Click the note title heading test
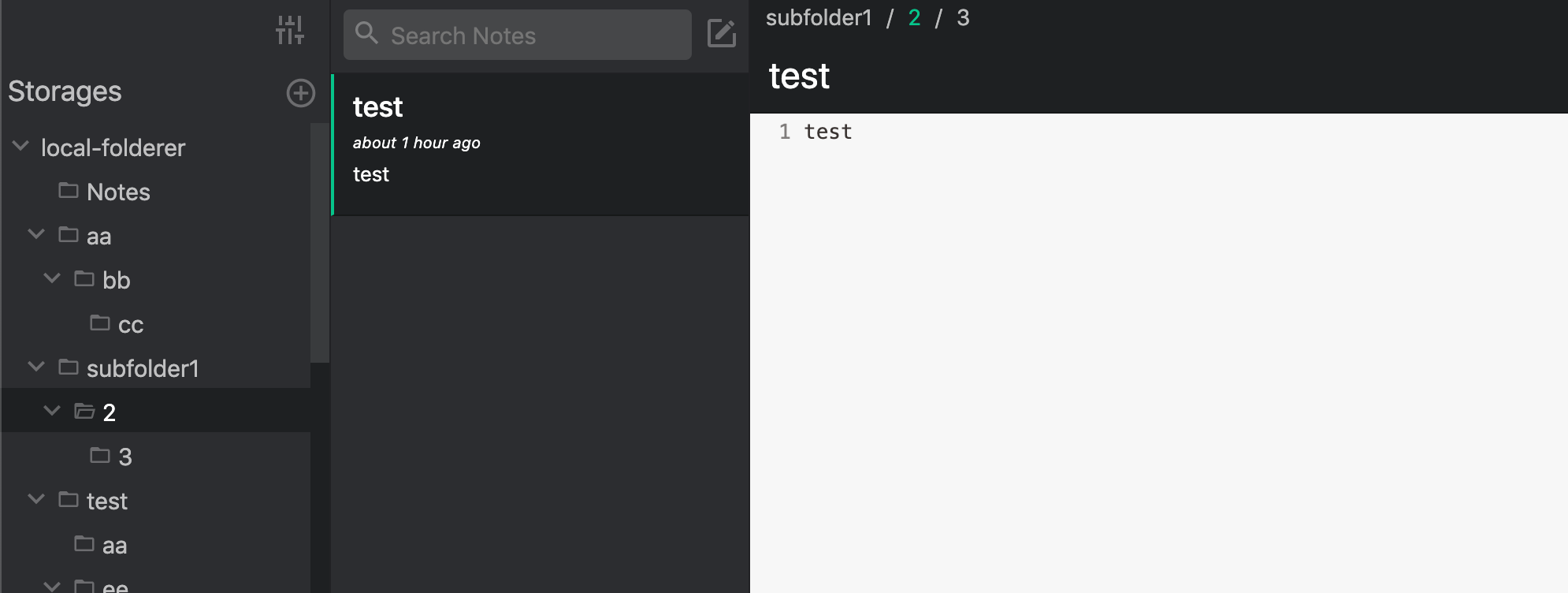Screen dimensions: 1568x593 [x=798, y=75]
